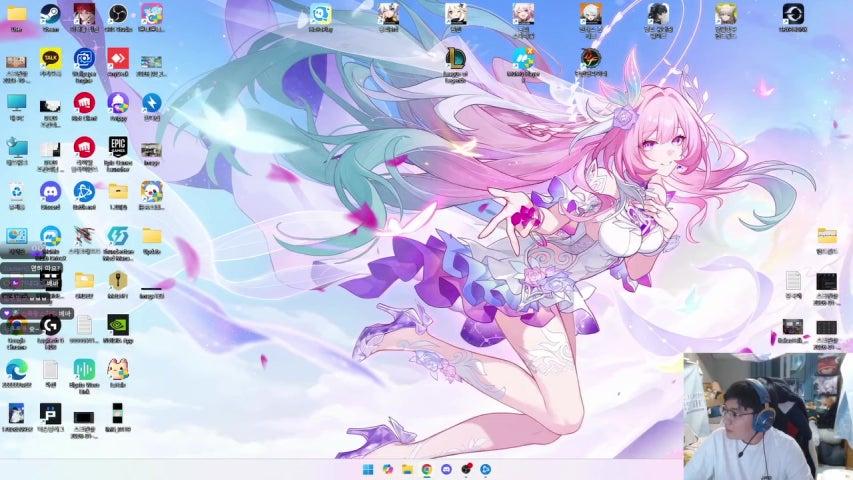This screenshot has height=480, width=853.
Task: Open File Explorer from the taskbar
Action: tap(407, 469)
